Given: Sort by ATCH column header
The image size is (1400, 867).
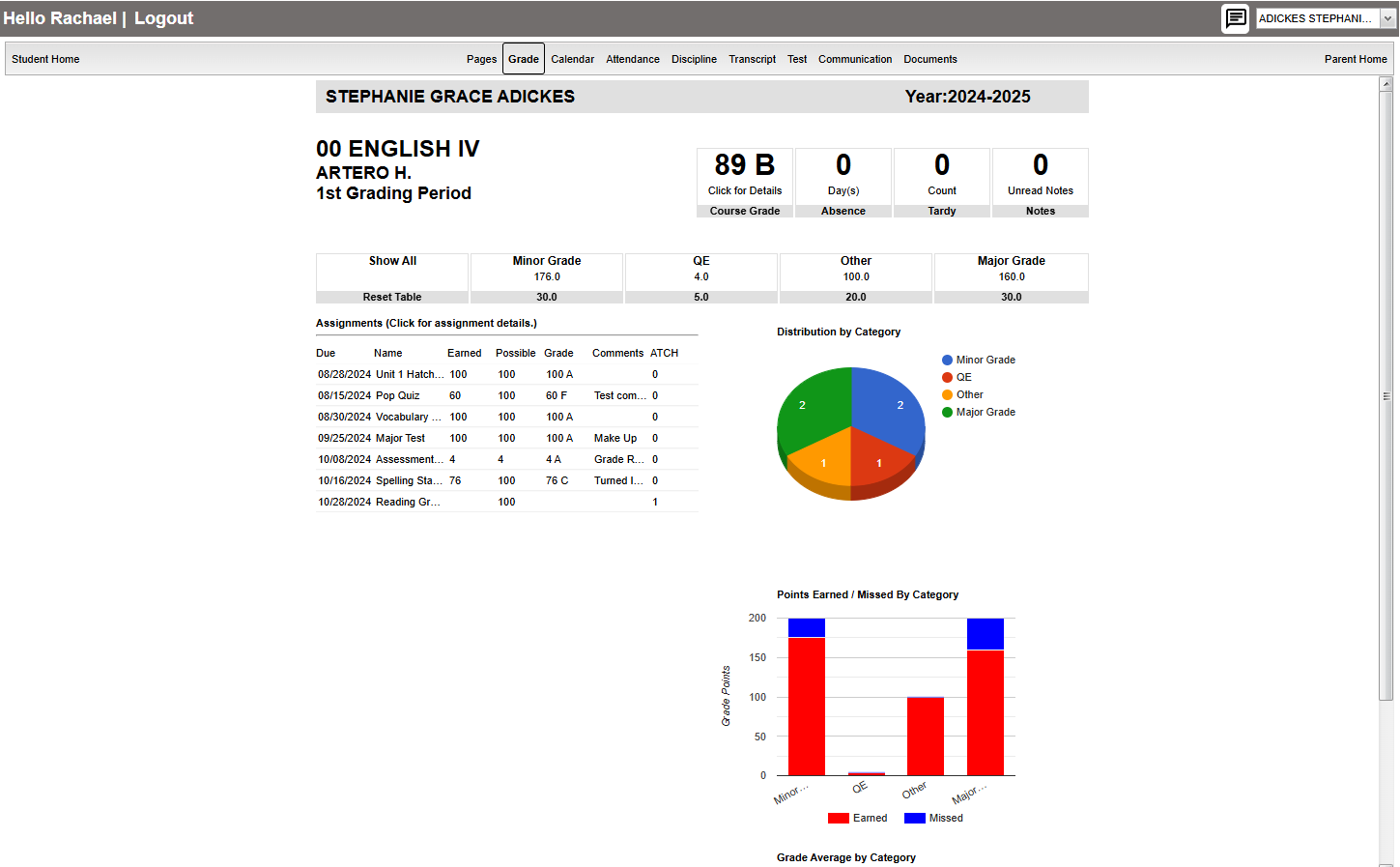Looking at the screenshot, I should point(664,353).
